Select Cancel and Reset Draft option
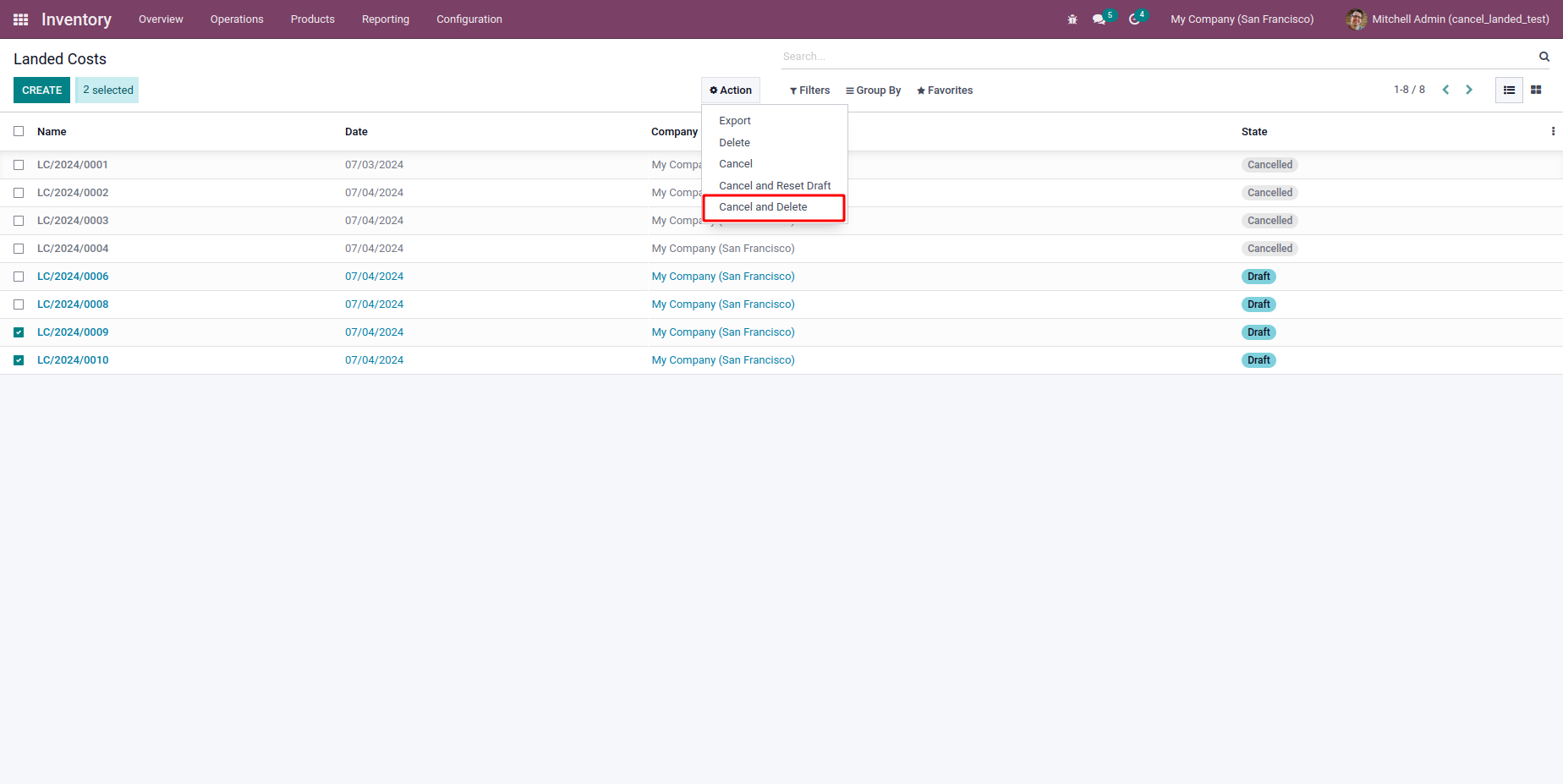This screenshot has height=784, width=1563. (x=774, y=186)
